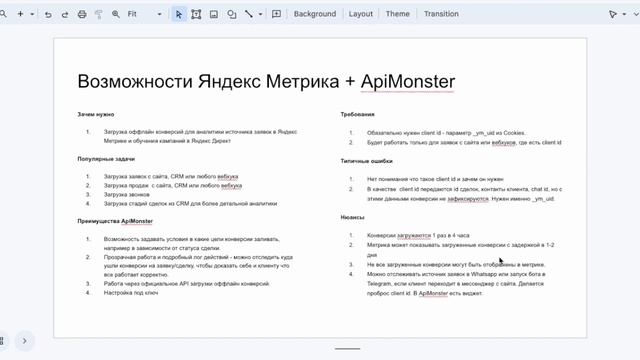Viewport: 640px width, 360px height.
Task: Open the Background options
Action: click(x=315, y=14)
